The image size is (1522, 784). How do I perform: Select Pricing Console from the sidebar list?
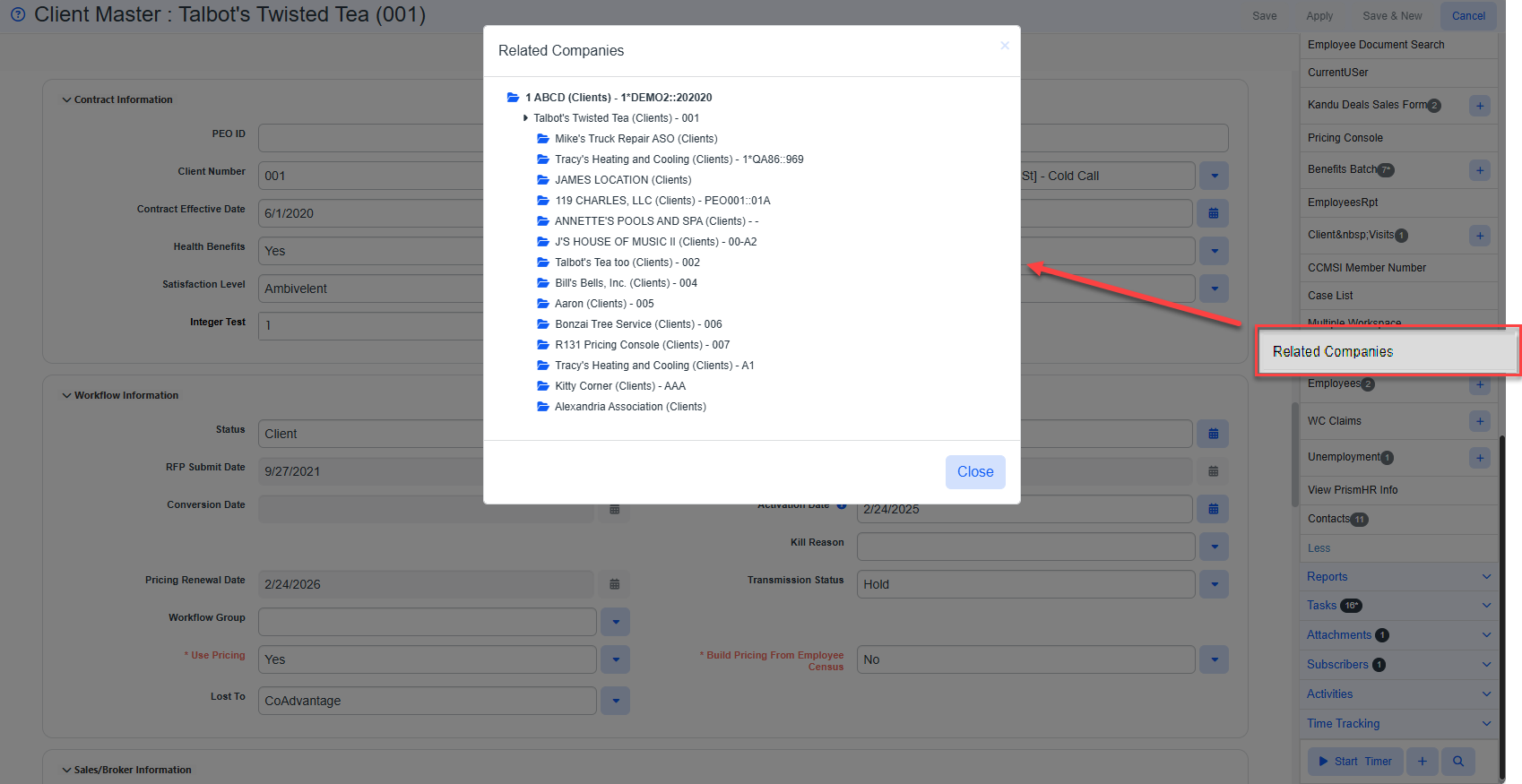coord(1345,138)
